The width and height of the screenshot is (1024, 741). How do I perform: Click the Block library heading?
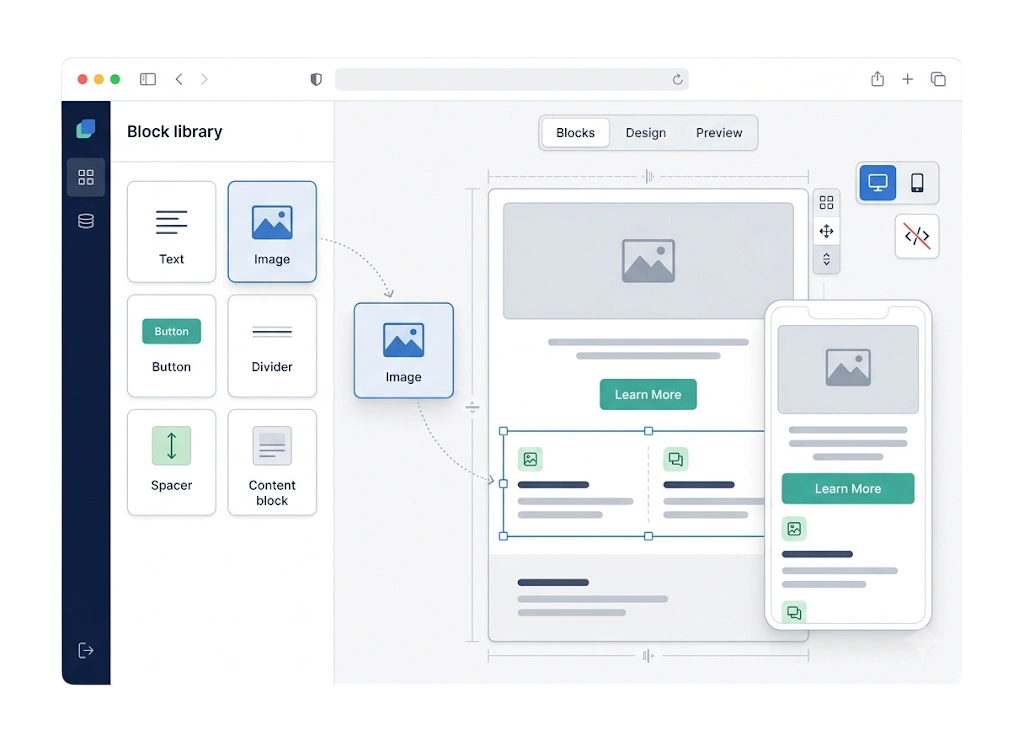[x=174, y=131]
